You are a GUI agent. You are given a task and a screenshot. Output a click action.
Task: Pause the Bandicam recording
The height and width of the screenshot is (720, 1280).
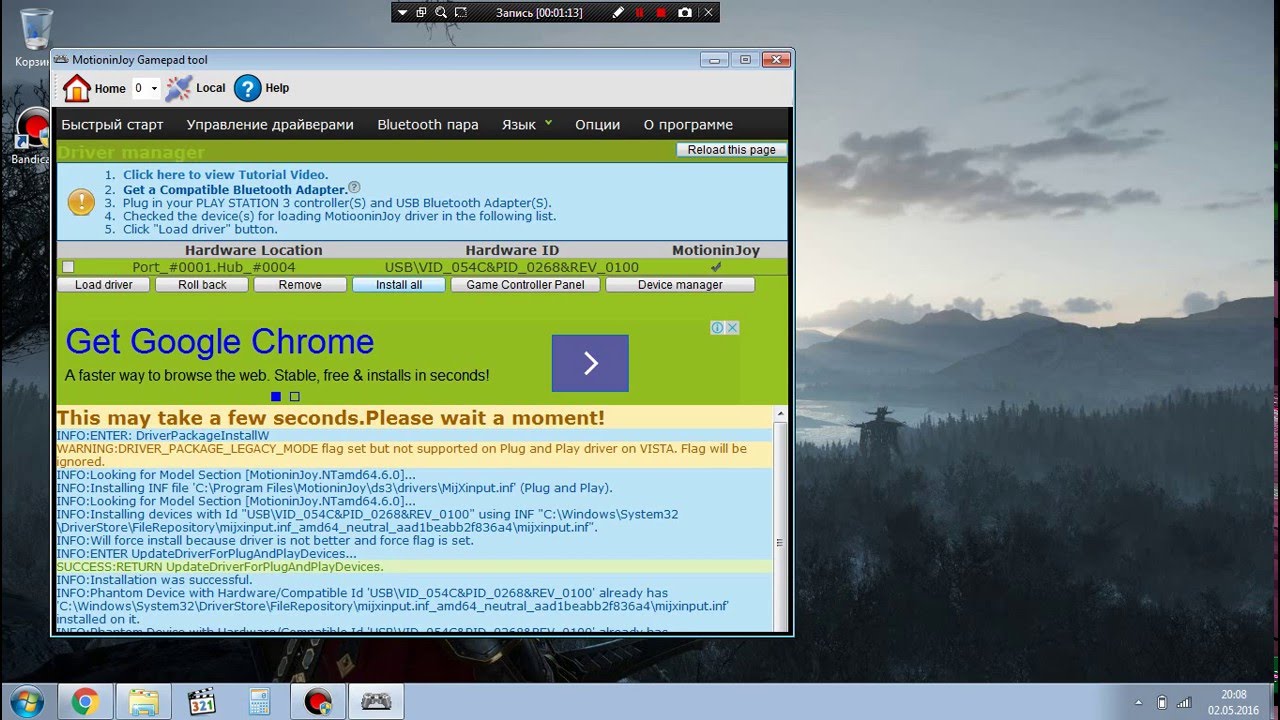[640, 13]
